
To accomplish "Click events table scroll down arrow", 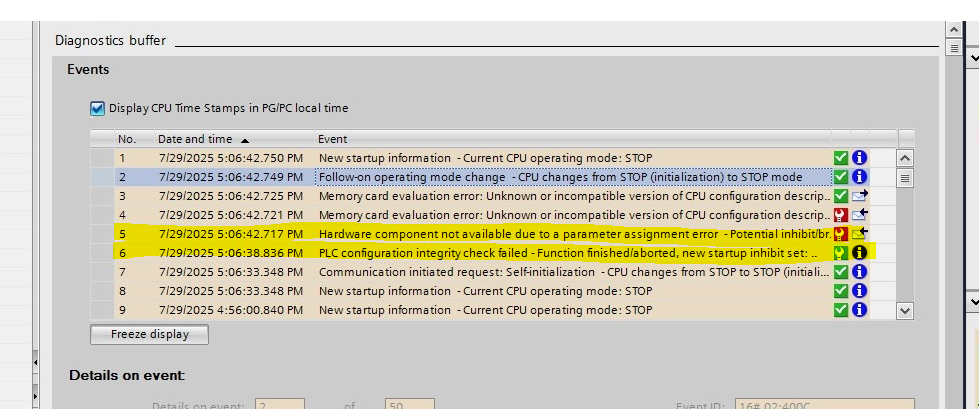I will pyautogui.click(x=905, y=310).
